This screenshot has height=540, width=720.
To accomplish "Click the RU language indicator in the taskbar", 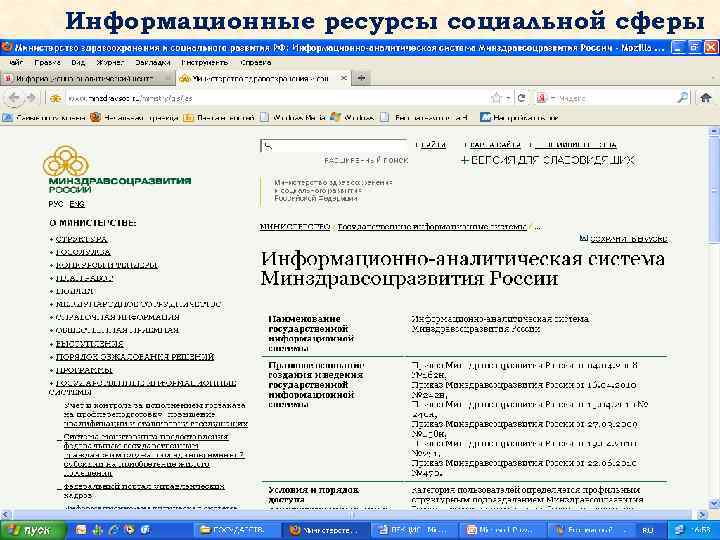I will 648,530.
